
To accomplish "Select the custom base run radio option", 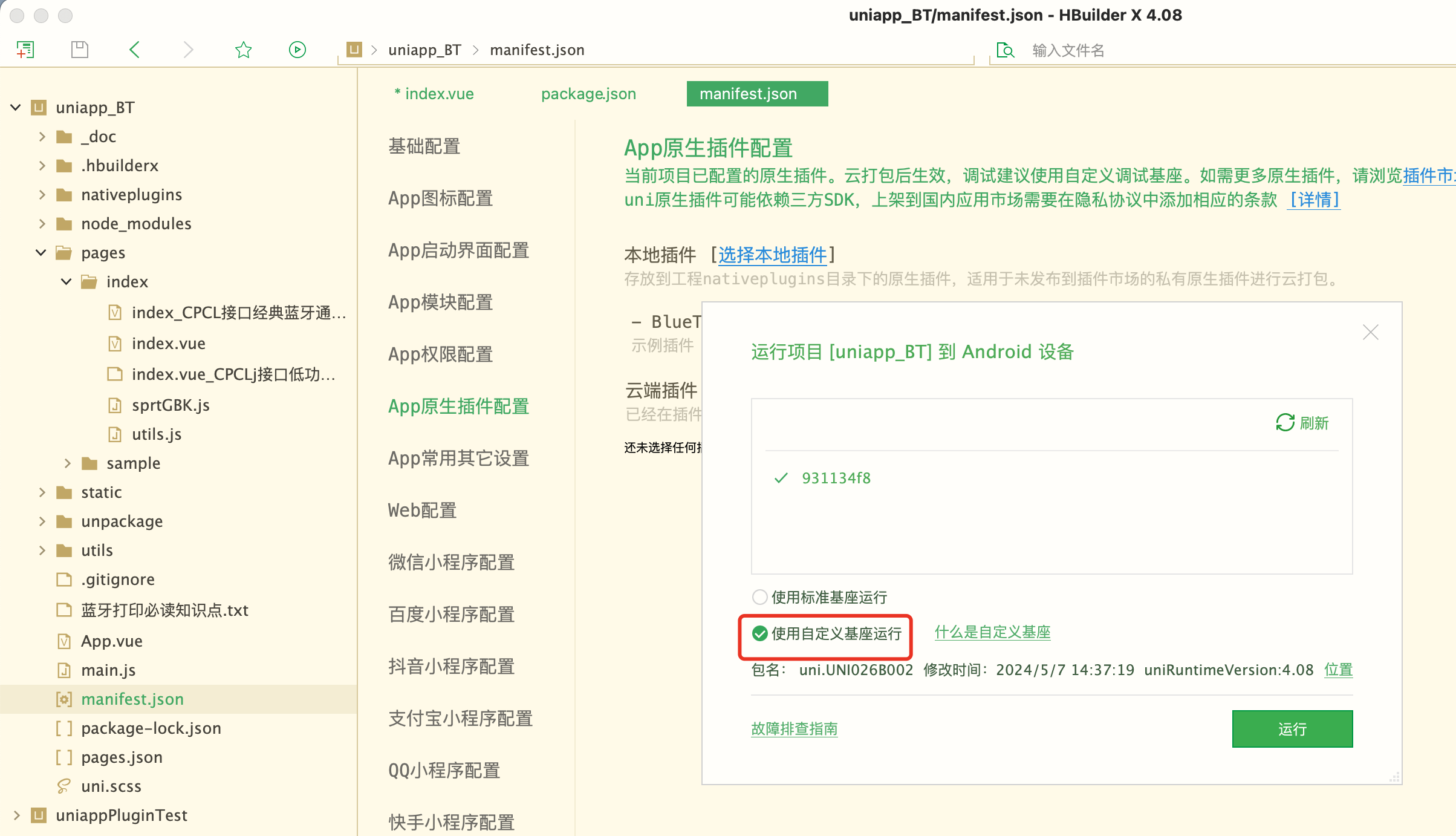I will pyautogui.click(x=759, y=634).
